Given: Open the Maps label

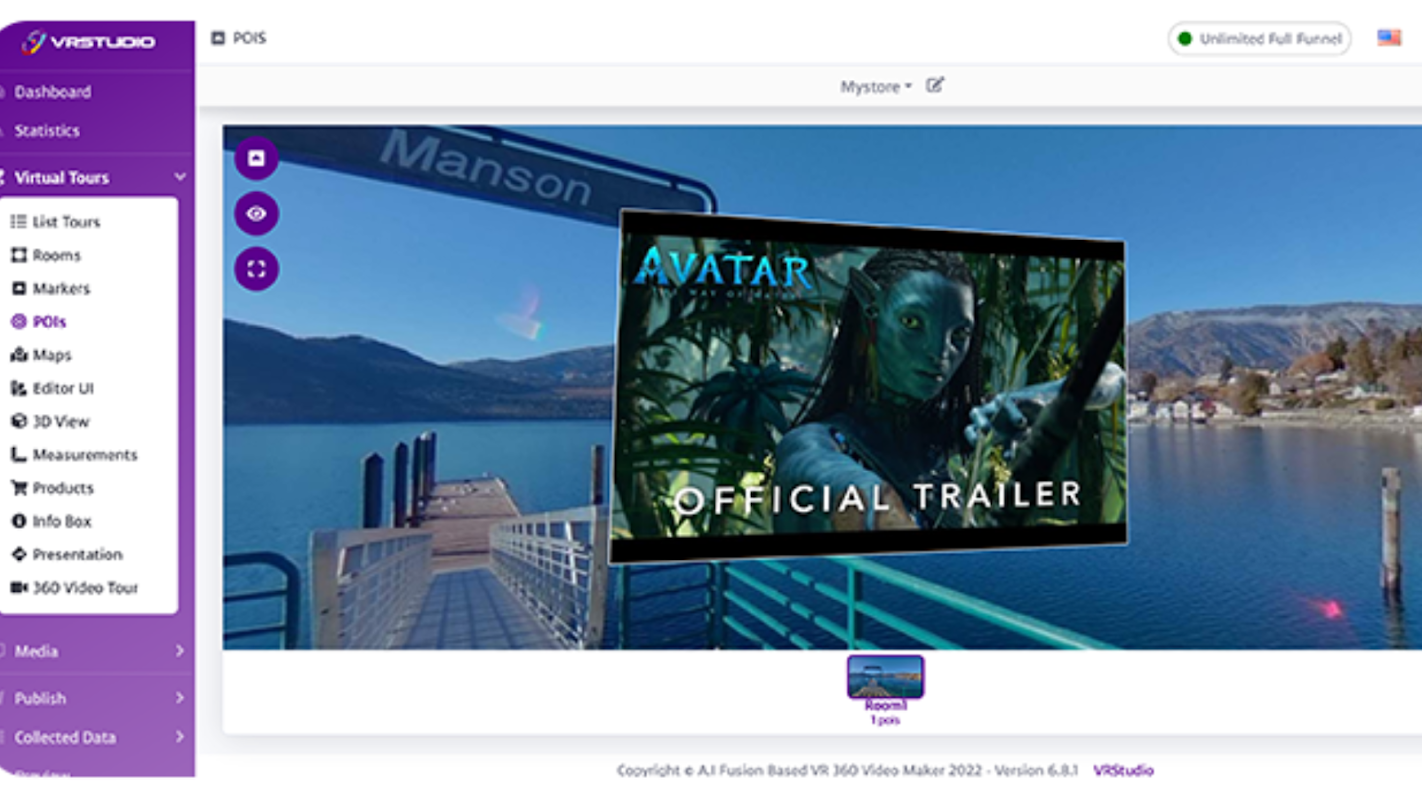Looking at the screenshot, I should coord(52,355).
